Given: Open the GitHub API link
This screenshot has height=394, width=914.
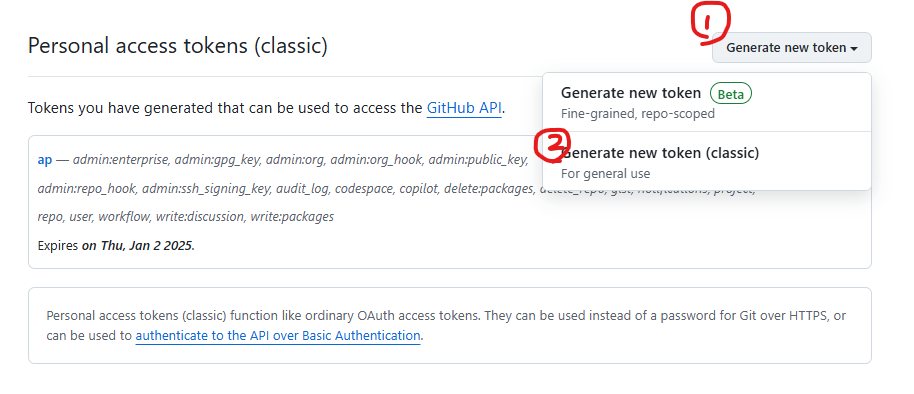Looking at the screenshot, I should coord(464,108).
